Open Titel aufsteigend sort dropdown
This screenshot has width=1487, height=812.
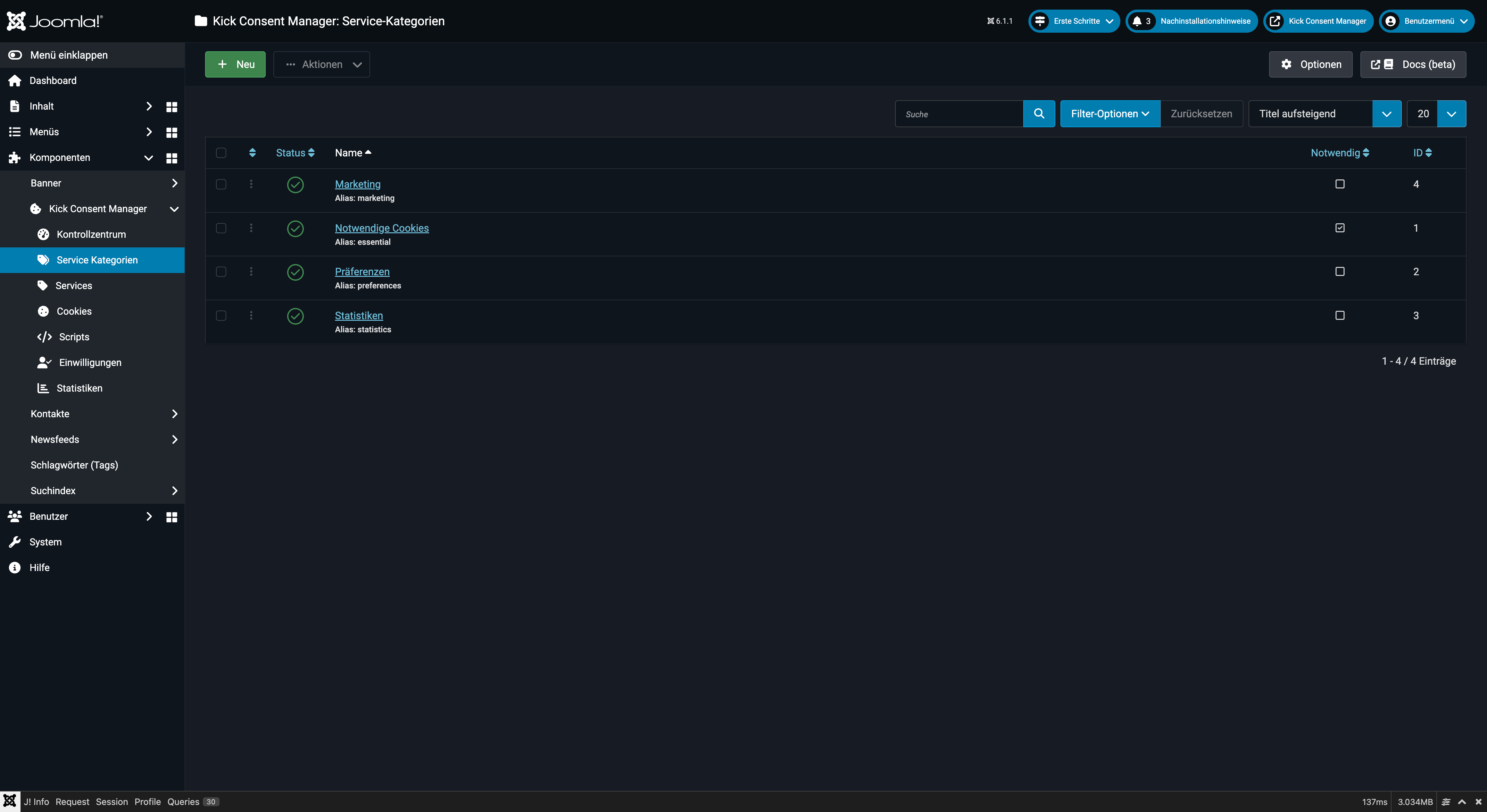point(1325,114)
